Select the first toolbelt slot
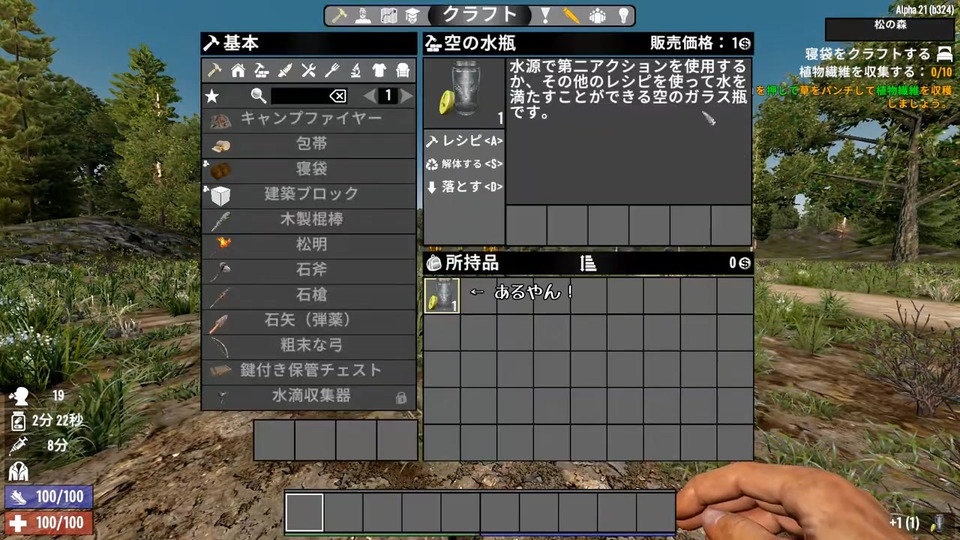960x540 pixels. (304, 512)
